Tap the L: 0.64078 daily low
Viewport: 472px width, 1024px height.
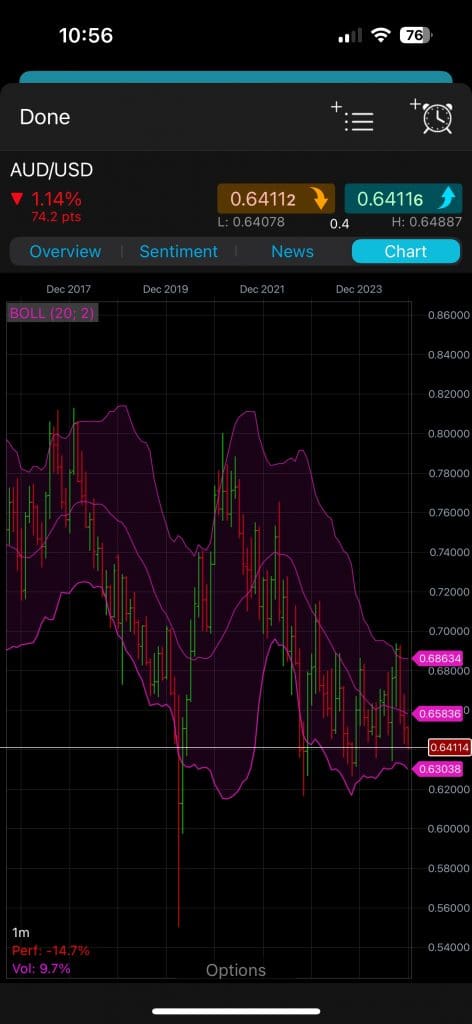[251, 222]
